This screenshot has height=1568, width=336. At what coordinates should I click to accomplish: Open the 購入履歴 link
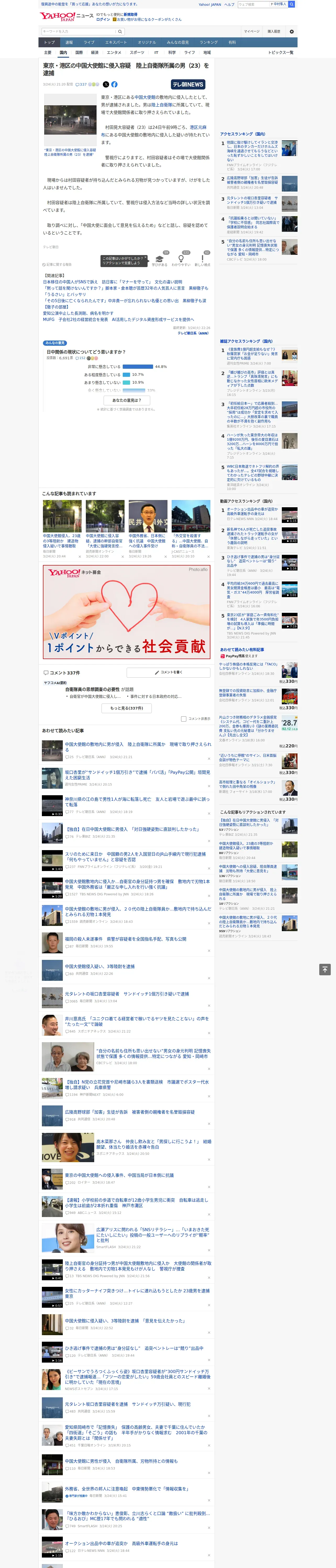click(274, 32)
